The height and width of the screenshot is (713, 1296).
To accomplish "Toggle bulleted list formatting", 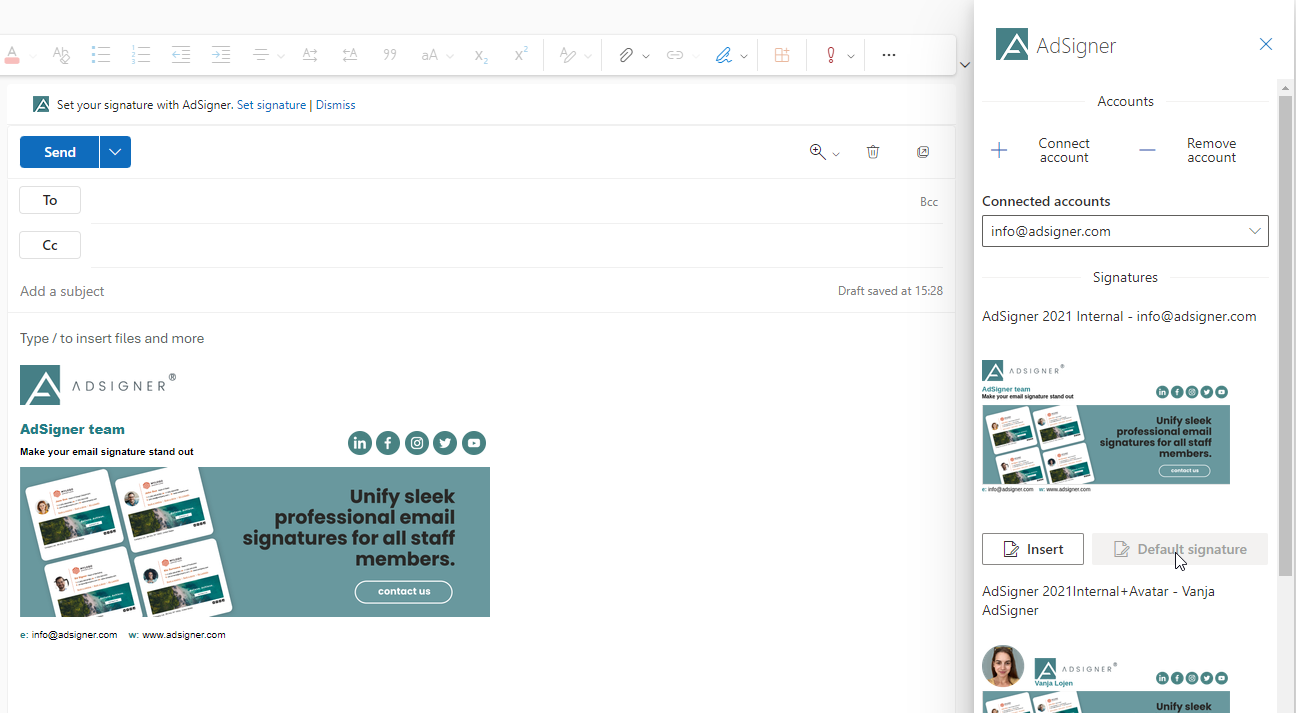I will [101, 55].
